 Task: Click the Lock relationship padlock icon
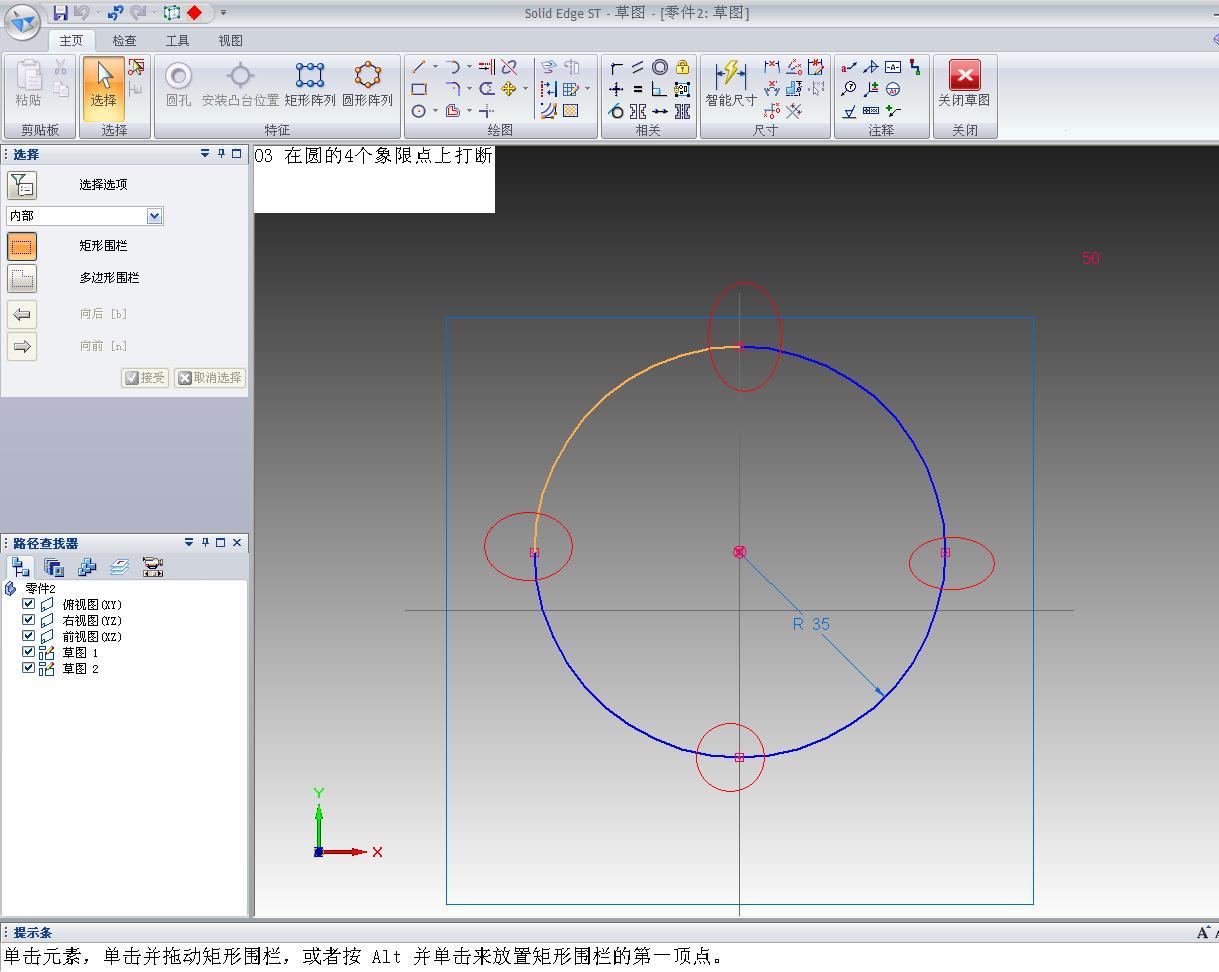pos(682,67)
